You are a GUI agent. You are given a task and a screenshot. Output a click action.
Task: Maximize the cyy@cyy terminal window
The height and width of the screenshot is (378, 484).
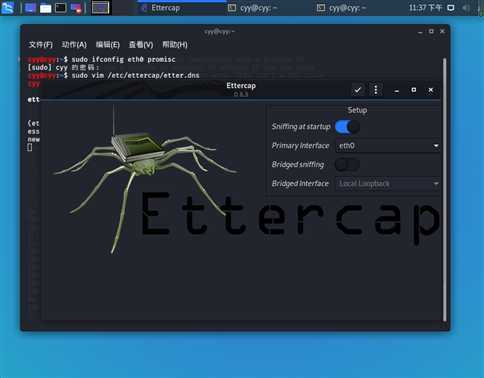pos(431,31)
